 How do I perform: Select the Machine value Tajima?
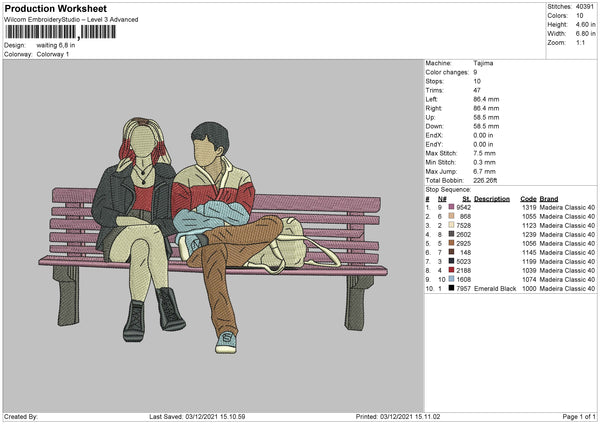coord(482,63)
